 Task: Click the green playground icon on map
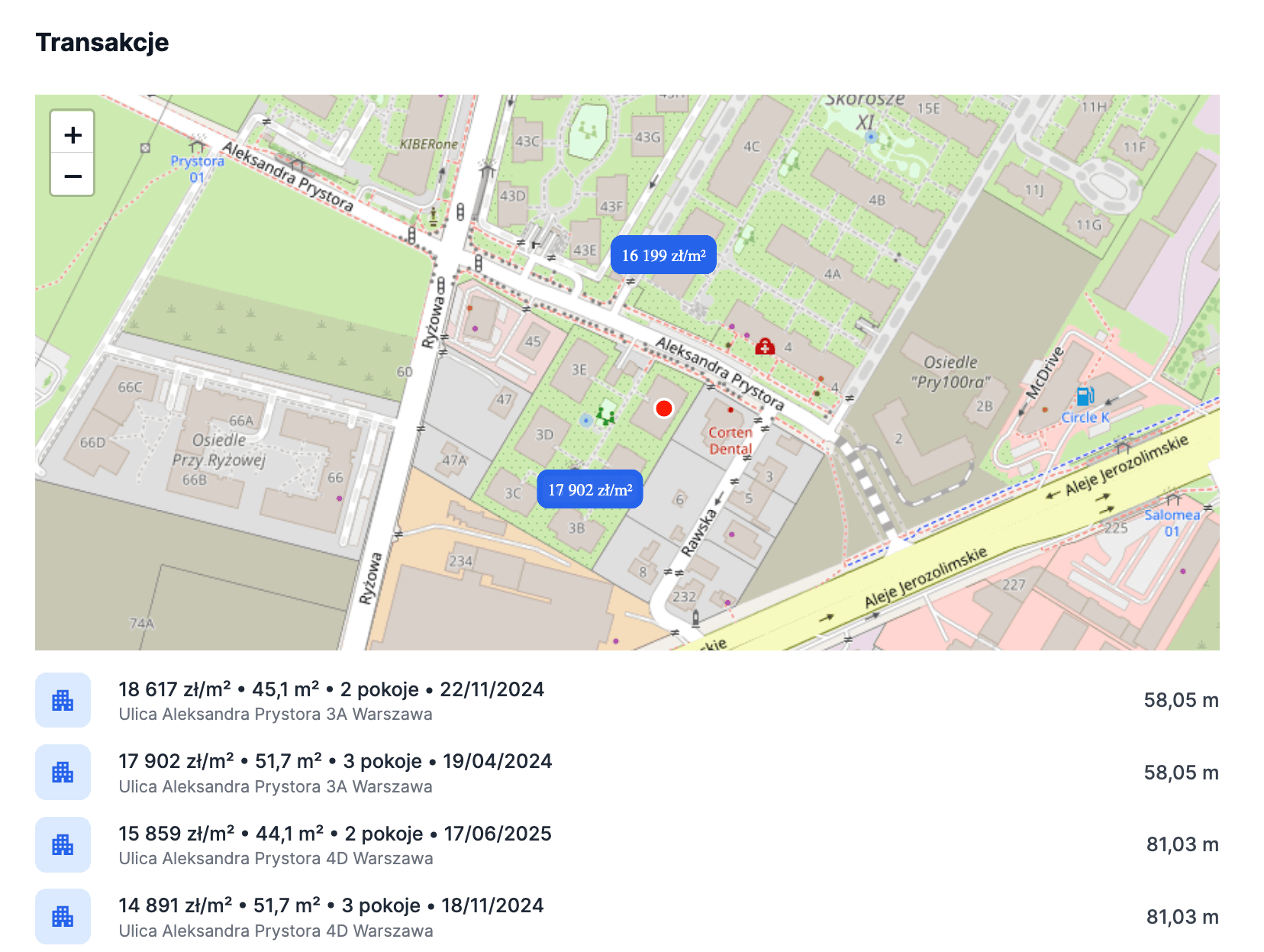pyautogui.click(x=606, y=415)
